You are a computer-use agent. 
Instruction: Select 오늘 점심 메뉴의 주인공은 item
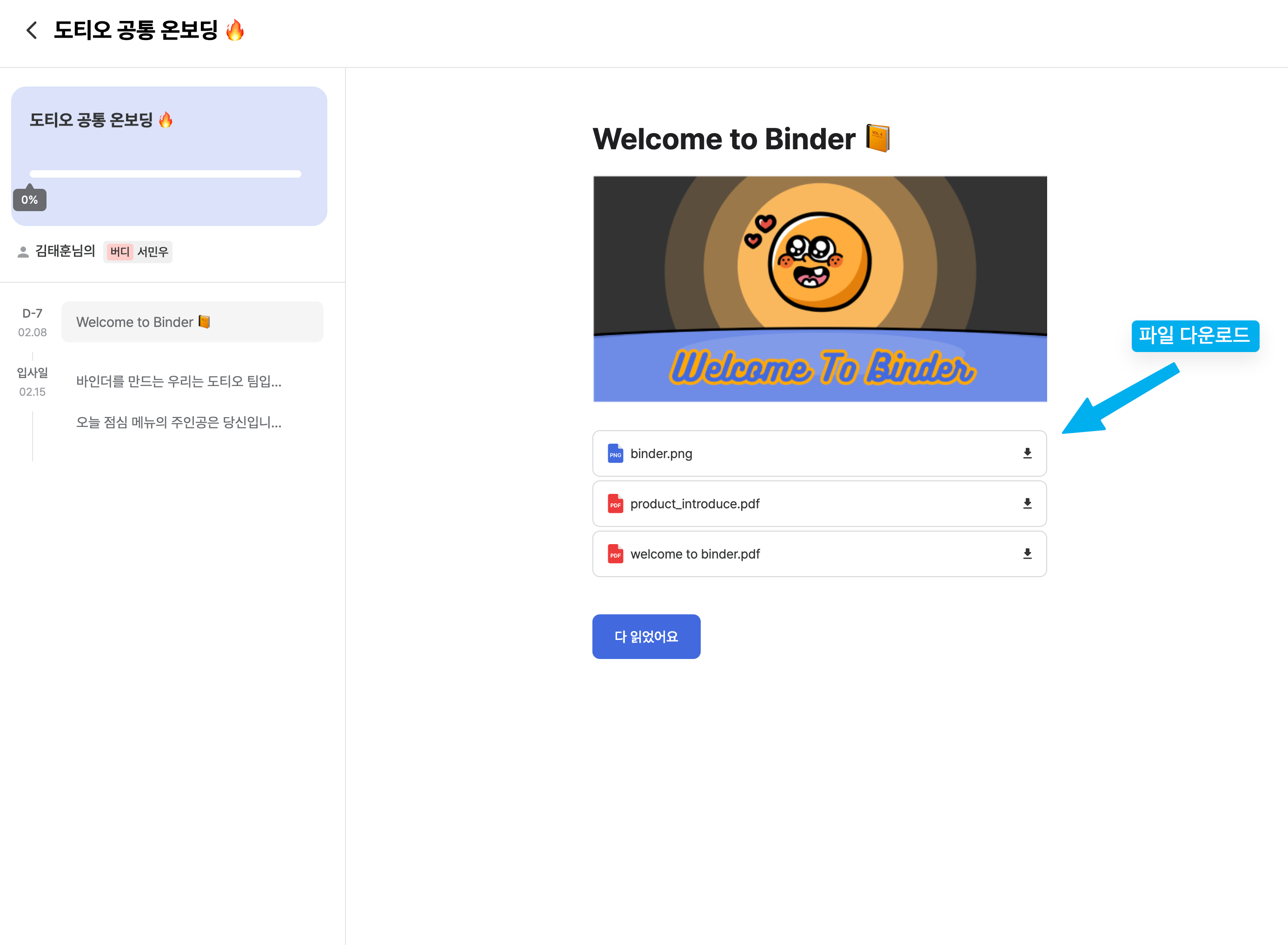(179, 423)
